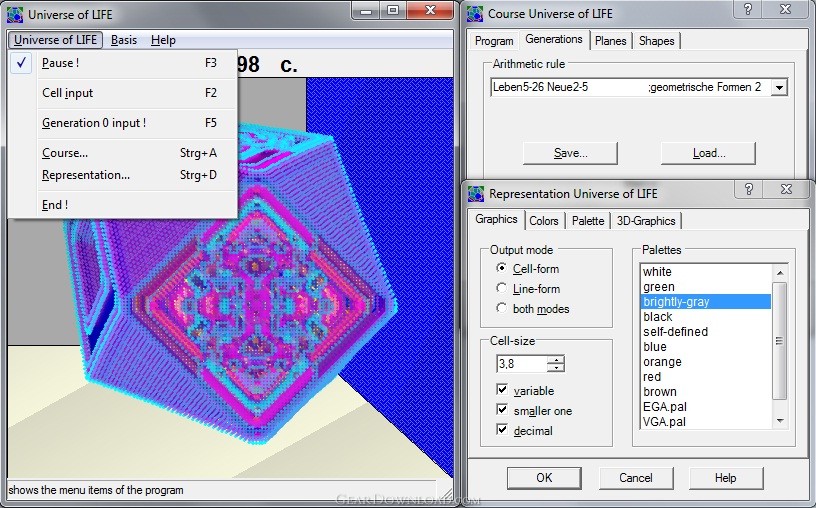Select the Line-form output mode
The height and width of the screenshot is (508, 816).
point(502,289)
